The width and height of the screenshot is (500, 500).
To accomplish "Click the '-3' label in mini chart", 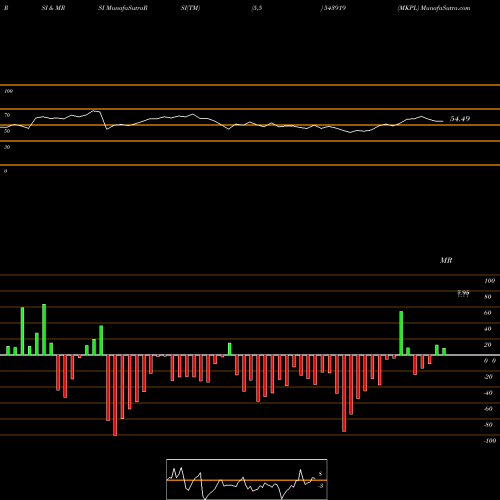I will tap(320, 486).
